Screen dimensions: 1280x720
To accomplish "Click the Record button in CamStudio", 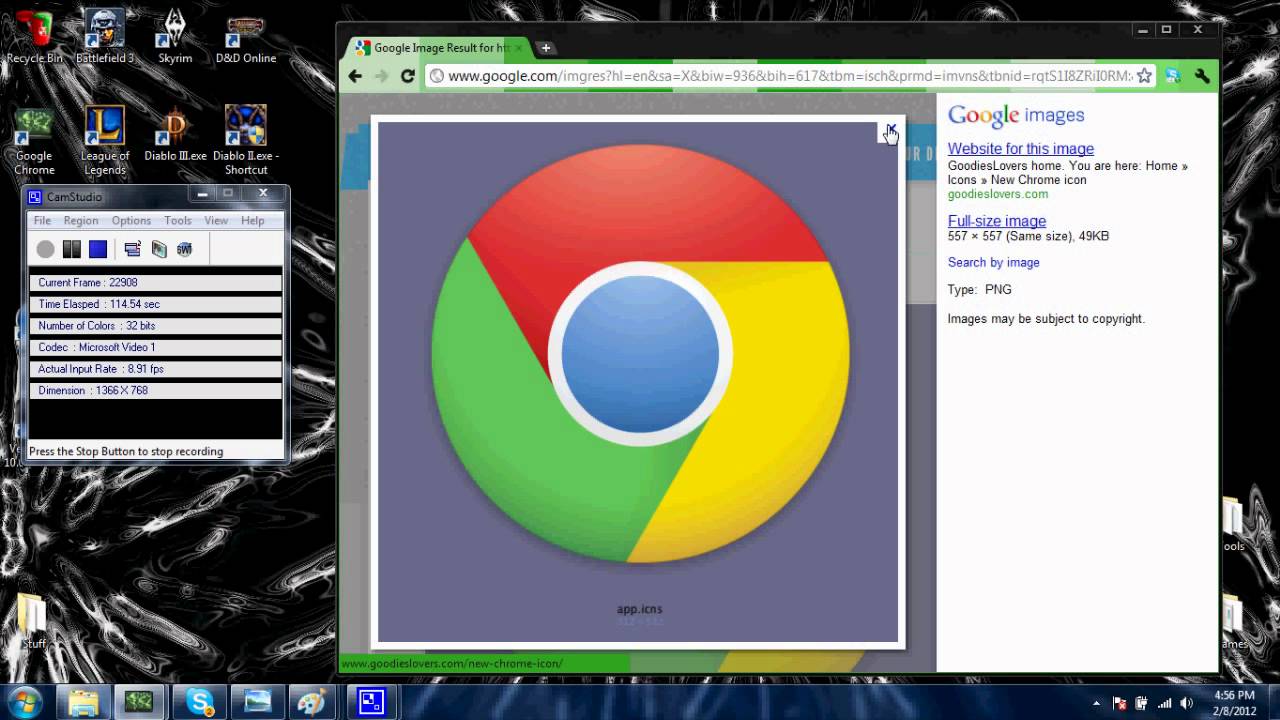I will 45,248.
